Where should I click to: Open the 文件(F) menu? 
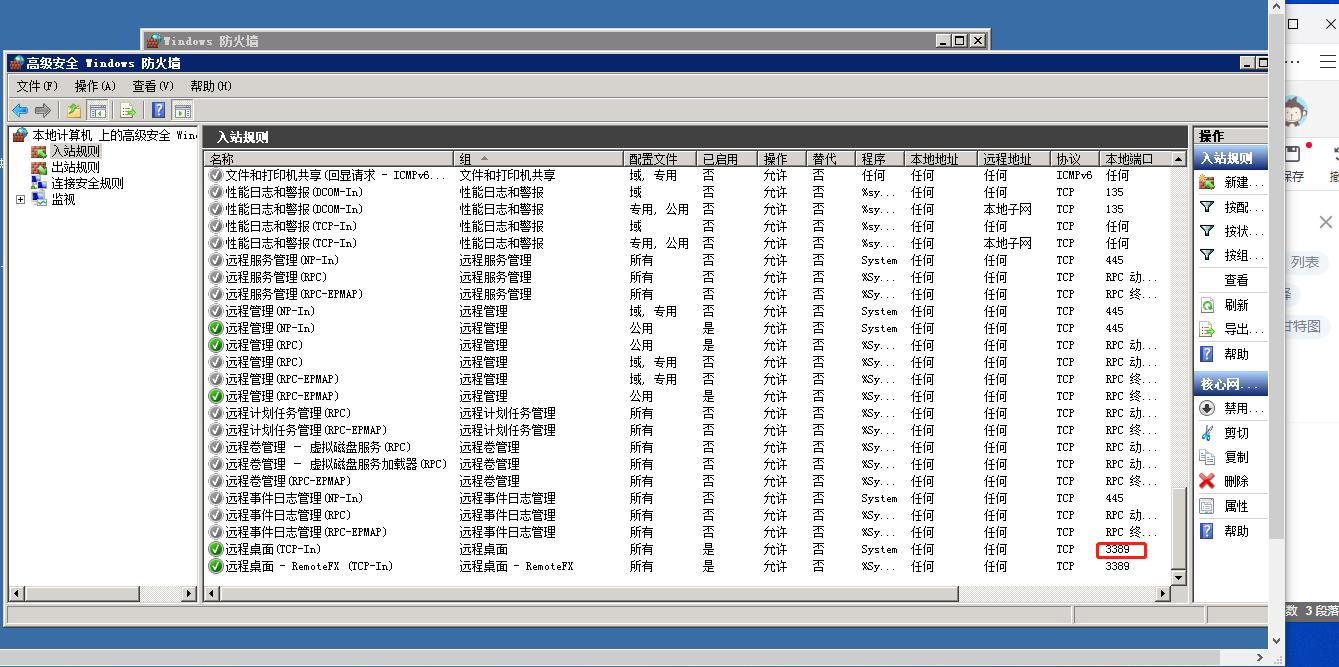tap(37, 86)
